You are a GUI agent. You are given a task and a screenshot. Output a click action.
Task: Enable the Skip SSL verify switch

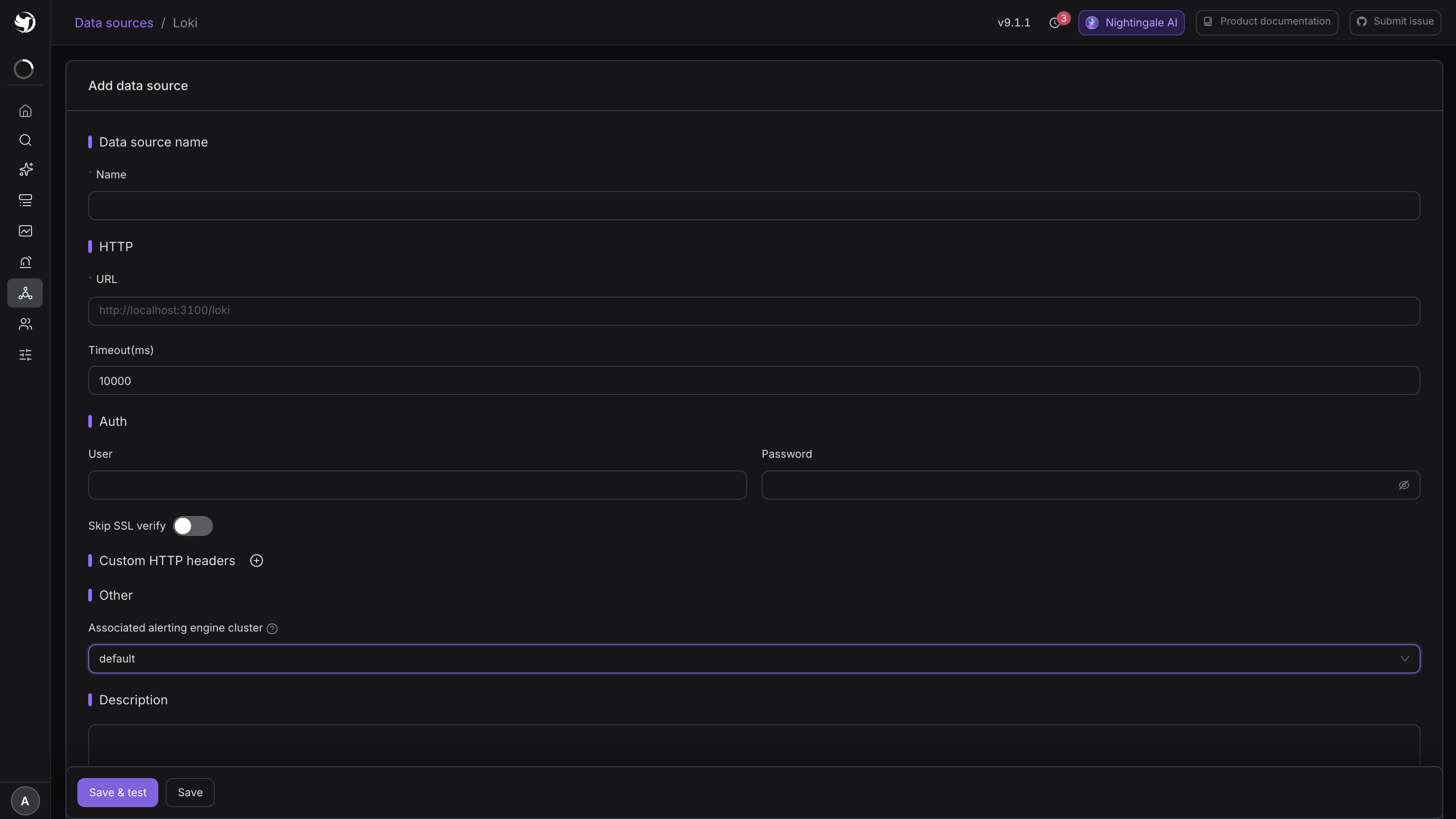[x=193, y=526]
